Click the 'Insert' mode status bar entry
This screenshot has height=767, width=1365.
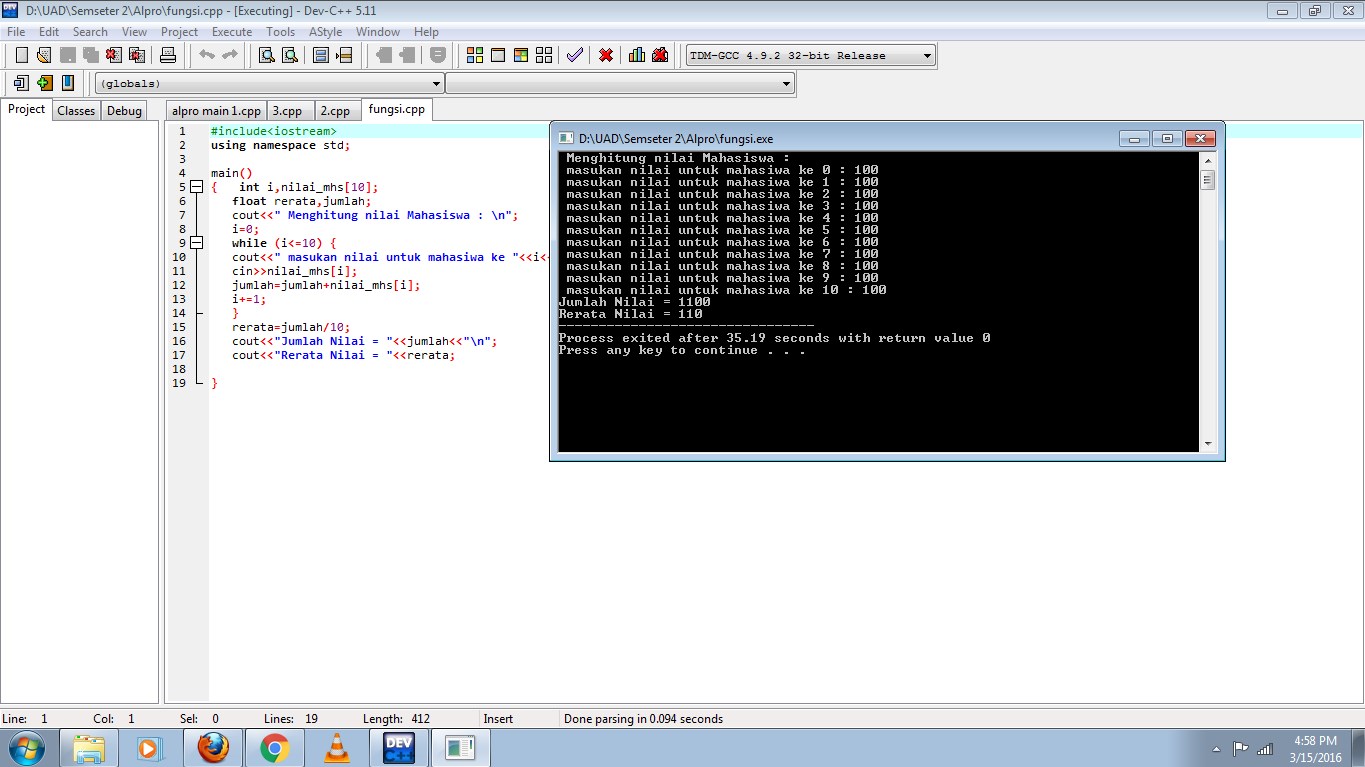point(498,718)
